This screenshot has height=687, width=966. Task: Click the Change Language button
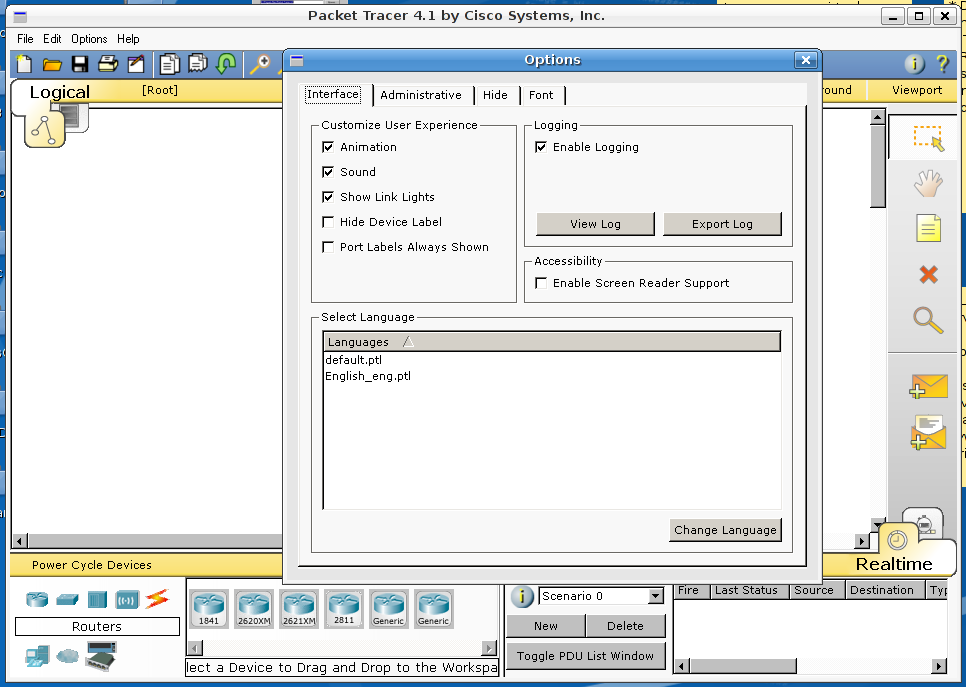pos(725,530)
